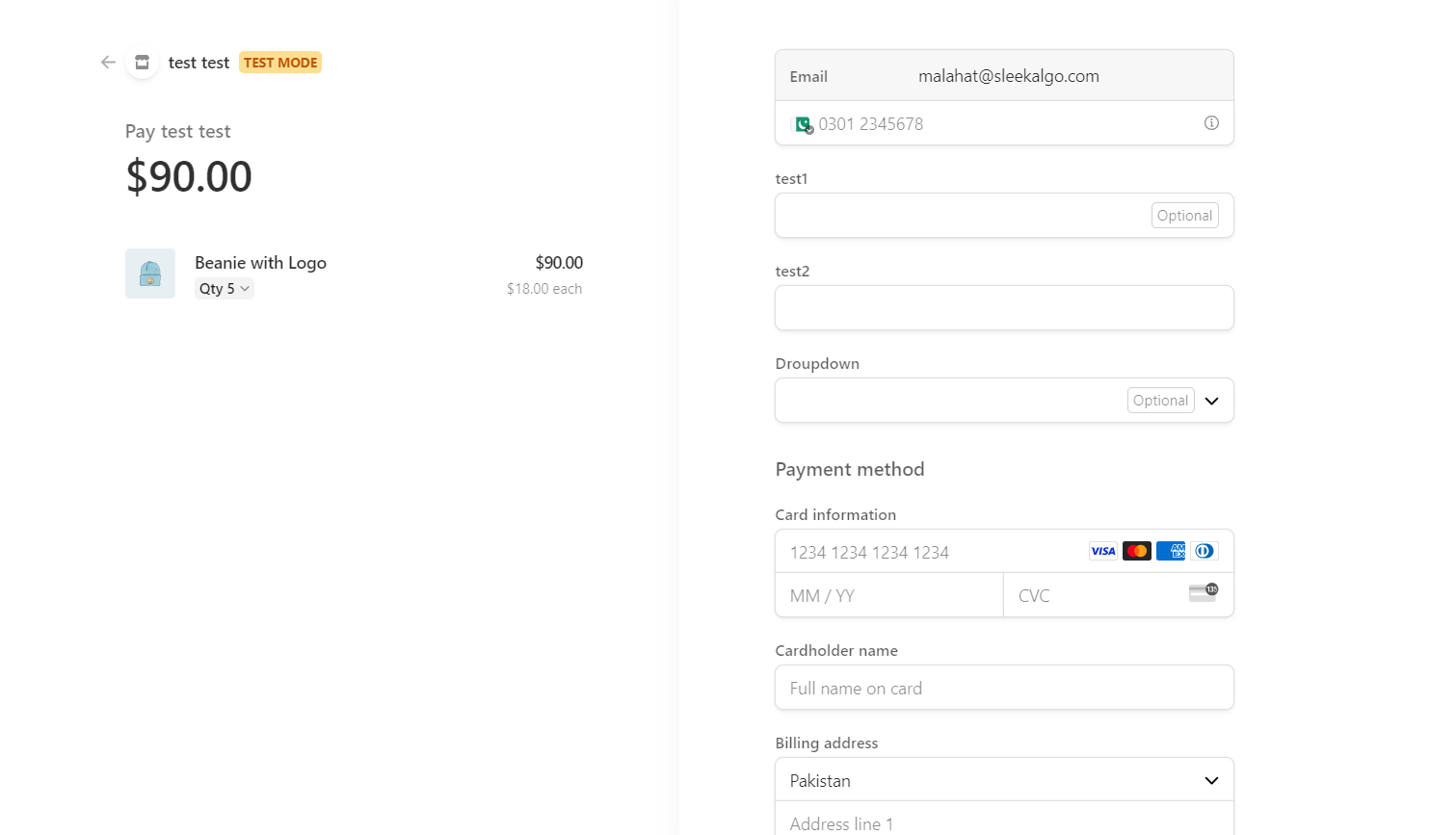Screen dimensions: 1456x835
Task: Click the TEST MODE badge
Action: tap(280, 63)
